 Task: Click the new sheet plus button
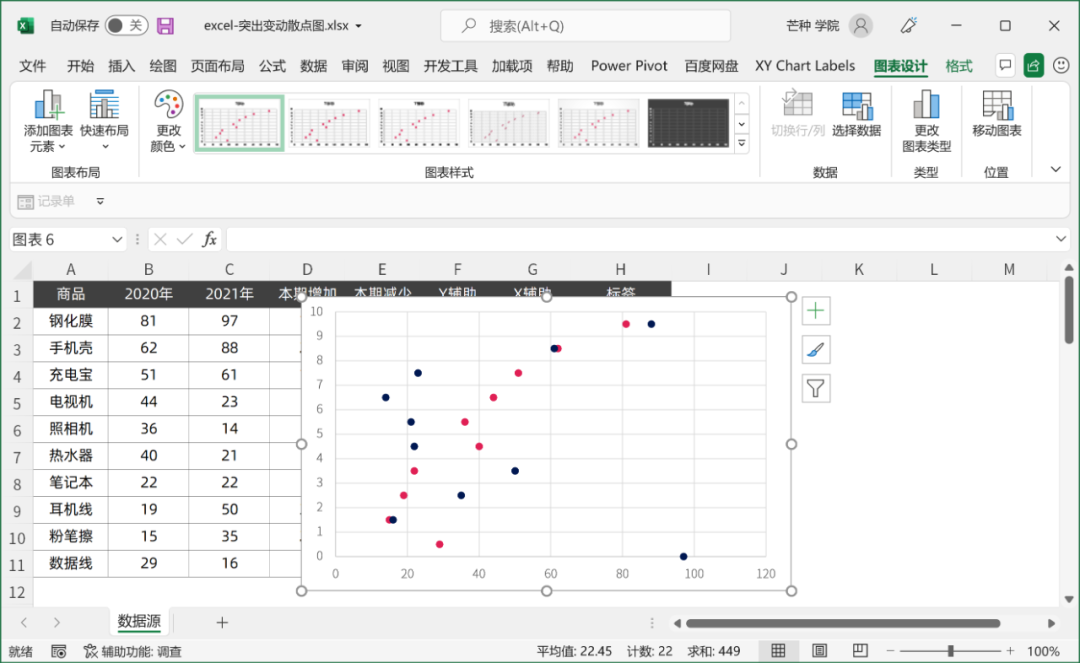coord(222,622)
